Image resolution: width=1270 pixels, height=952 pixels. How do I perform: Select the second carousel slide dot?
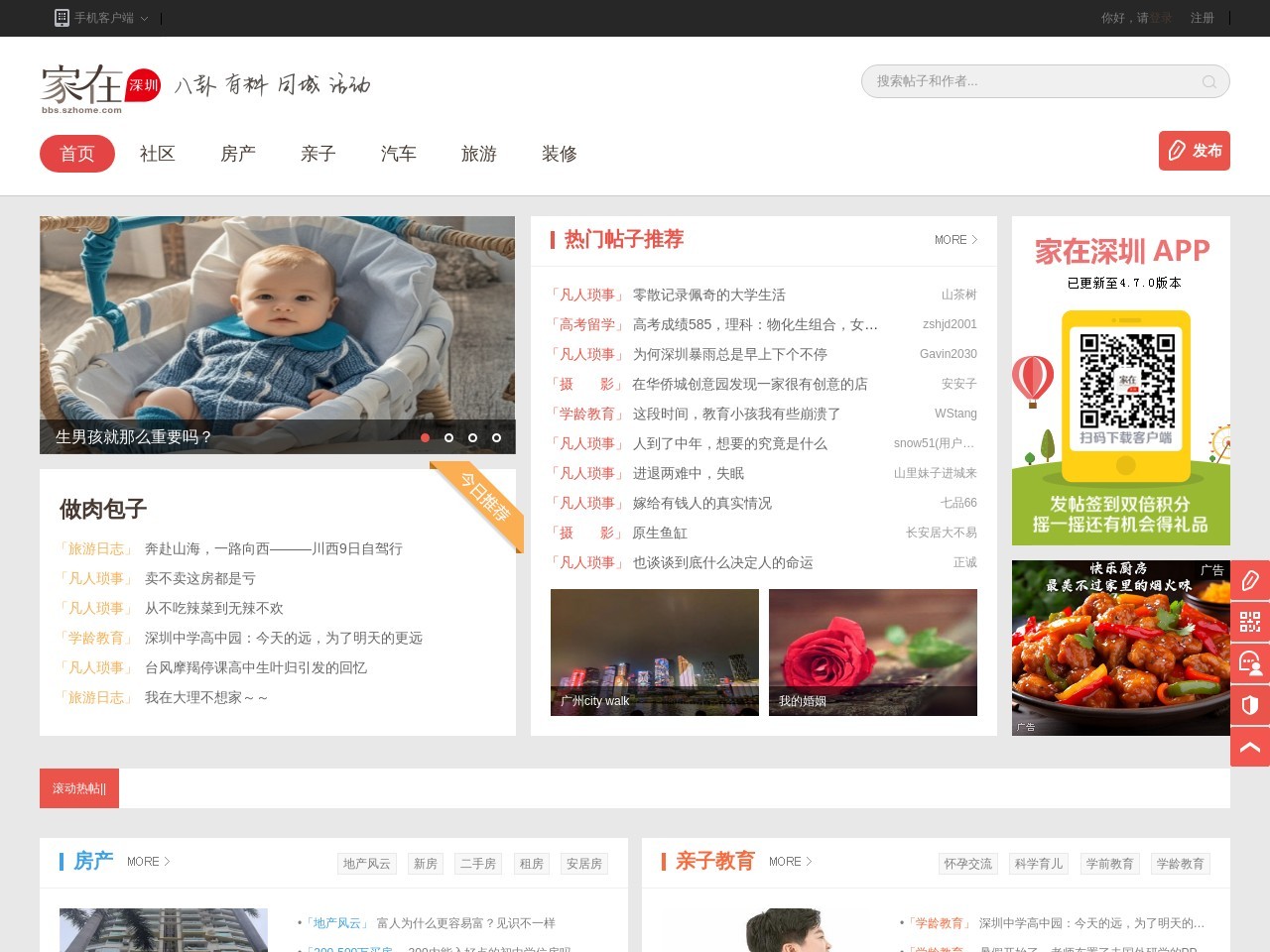coord(449,437)
